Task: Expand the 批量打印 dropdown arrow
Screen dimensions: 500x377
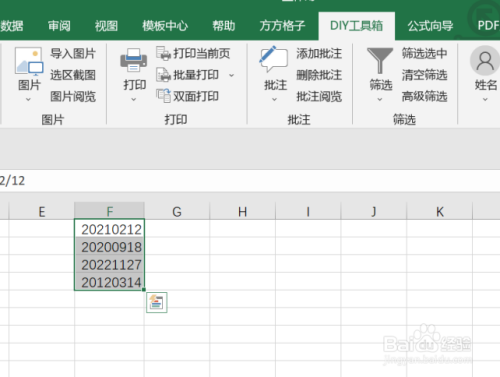Action: coord(231,75)
